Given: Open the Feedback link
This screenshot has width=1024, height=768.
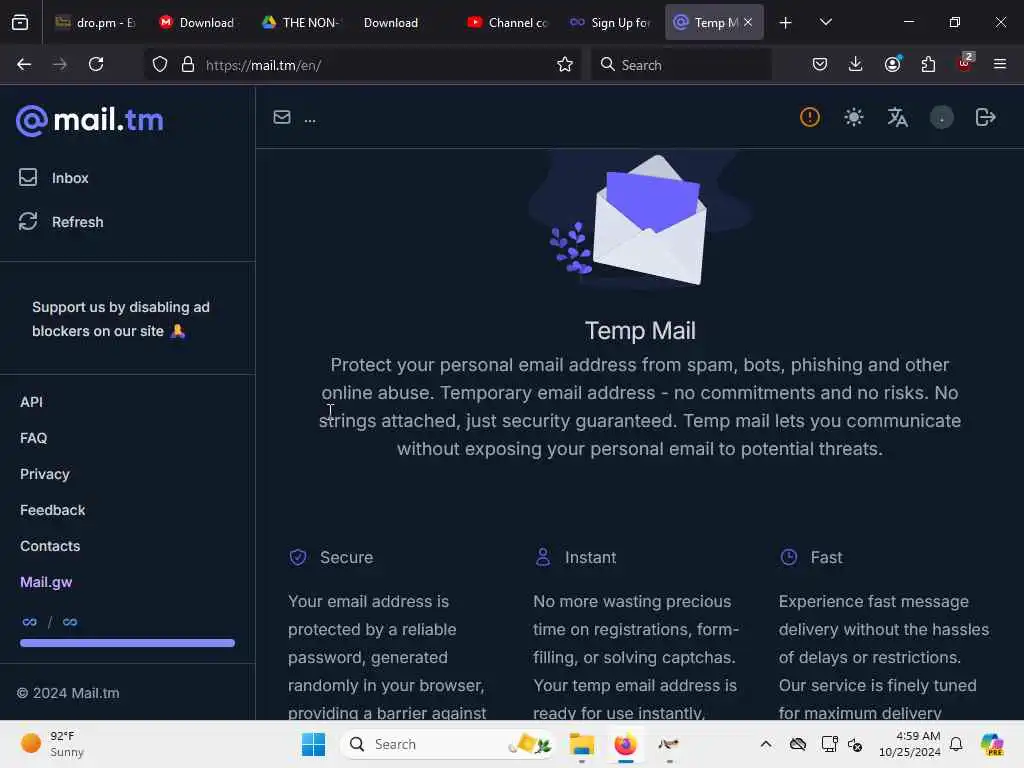Looking at the screenshot, I should (x=52, y=510).
